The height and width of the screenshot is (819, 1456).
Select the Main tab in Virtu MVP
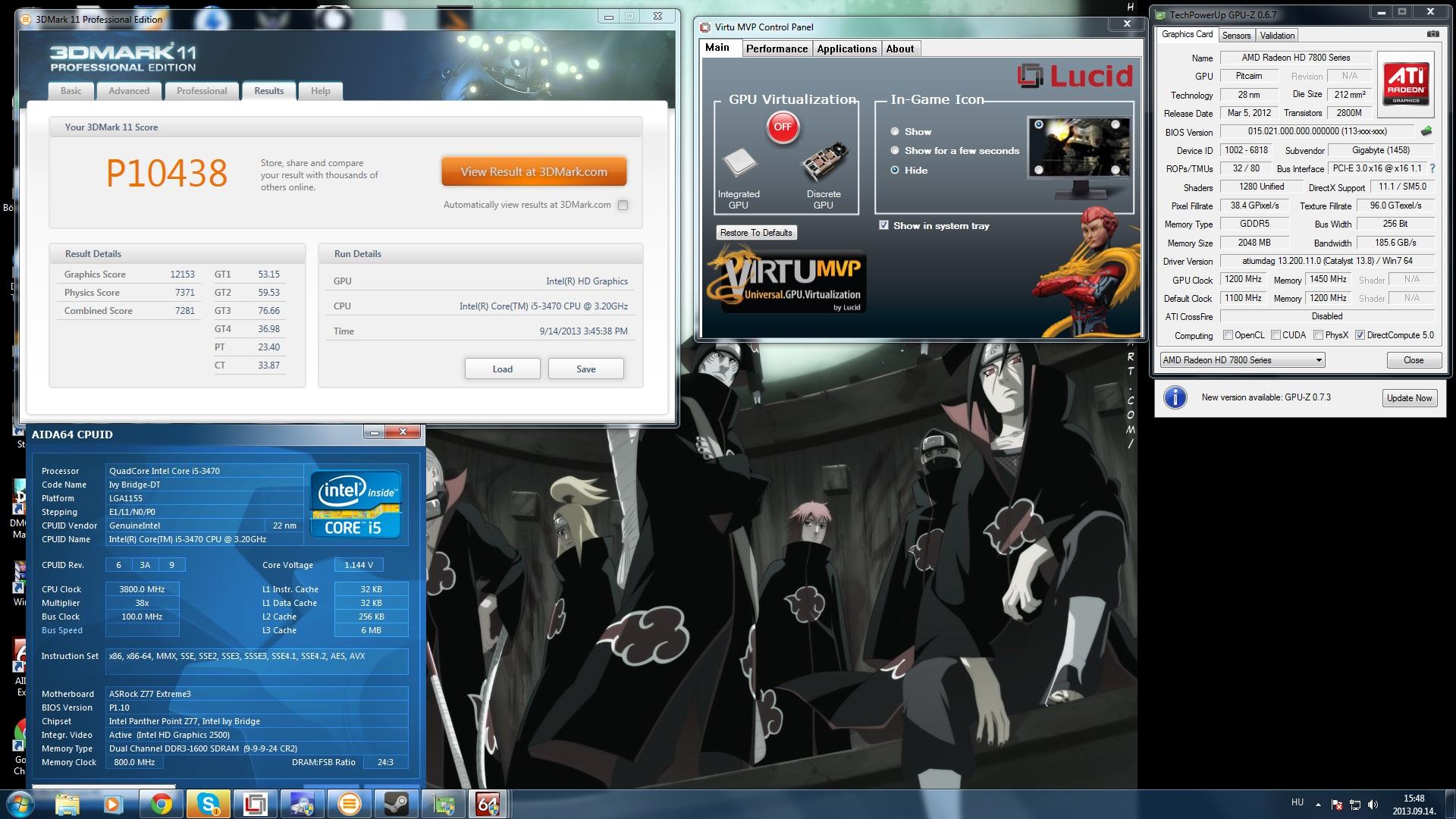(x=717, y=47)
